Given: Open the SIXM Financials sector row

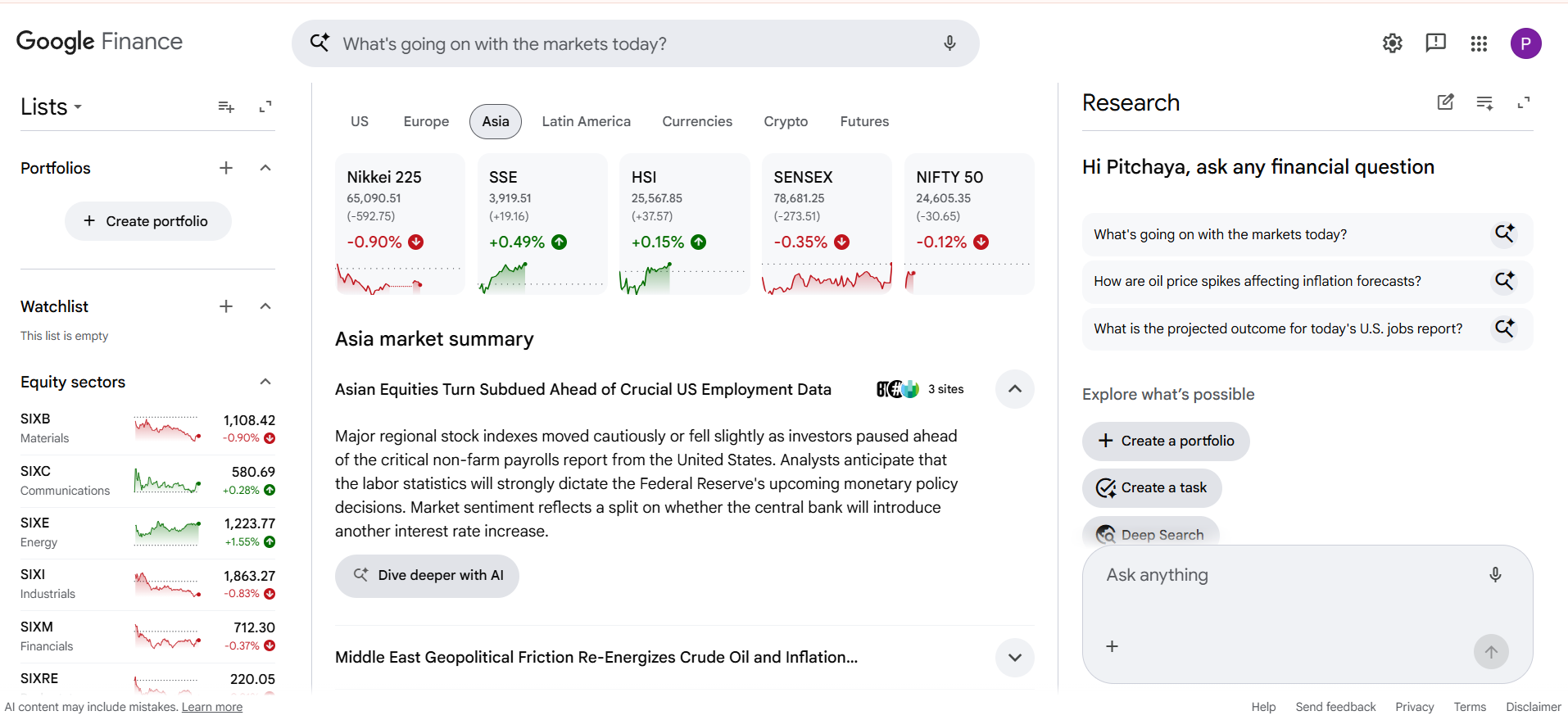Looking at the screenshot, I should pos(148,636).
